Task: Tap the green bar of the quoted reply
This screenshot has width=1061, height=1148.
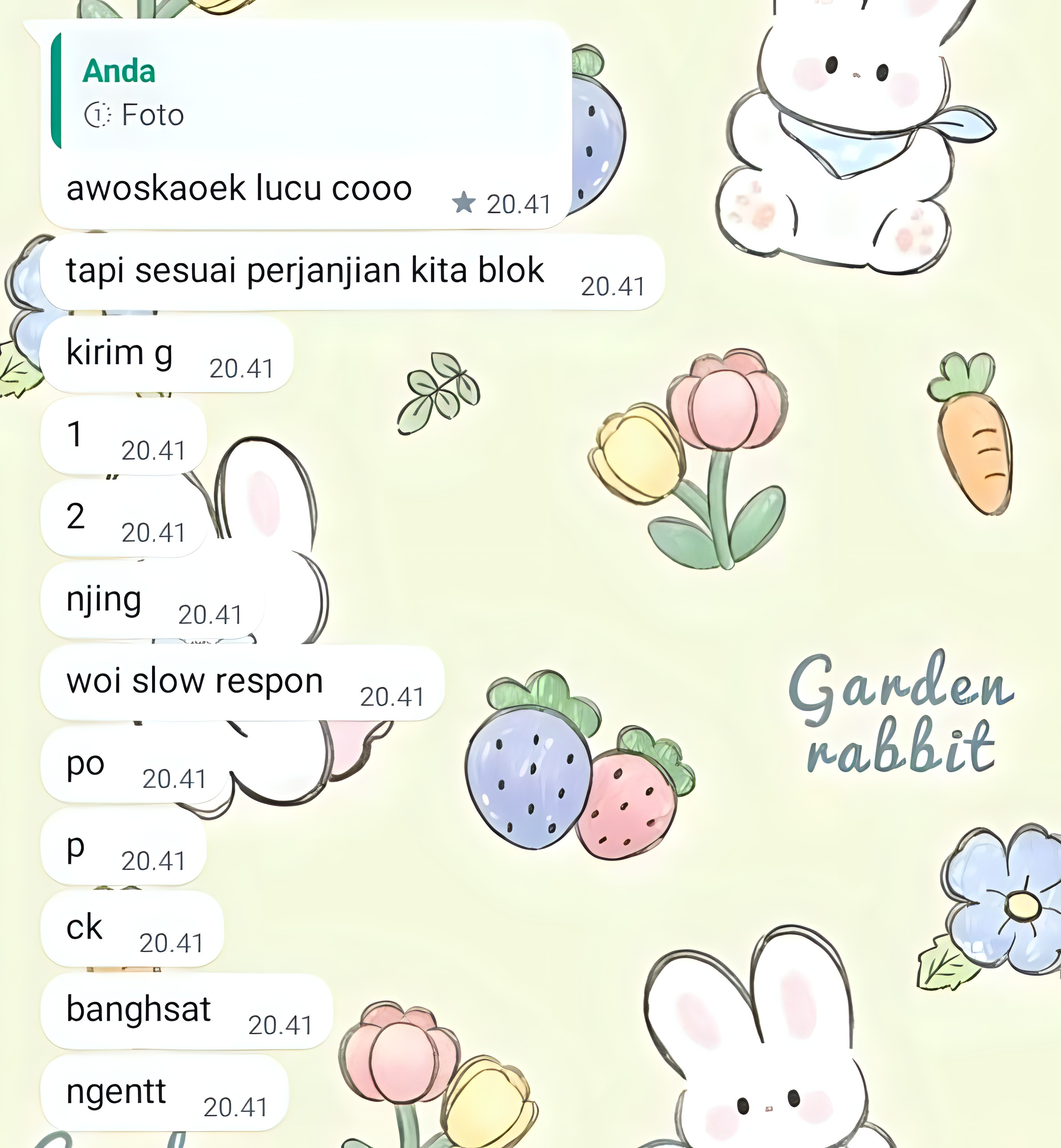Action: (x=56, y=91)
